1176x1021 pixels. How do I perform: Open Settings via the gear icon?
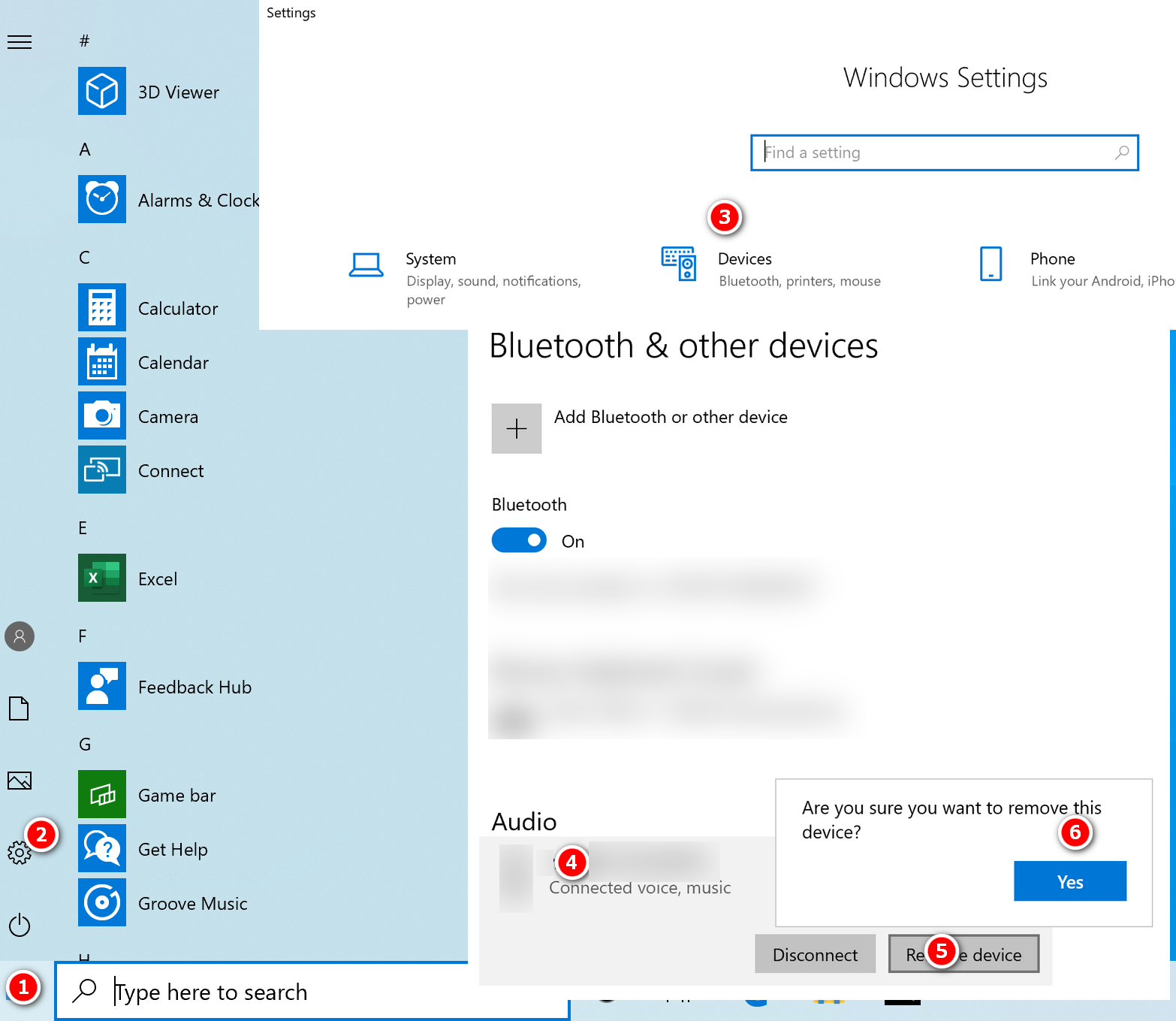[x=20, y=852]
